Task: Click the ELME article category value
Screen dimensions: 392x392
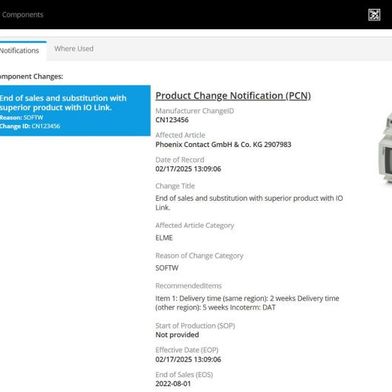Action: (x=164, y=238)
